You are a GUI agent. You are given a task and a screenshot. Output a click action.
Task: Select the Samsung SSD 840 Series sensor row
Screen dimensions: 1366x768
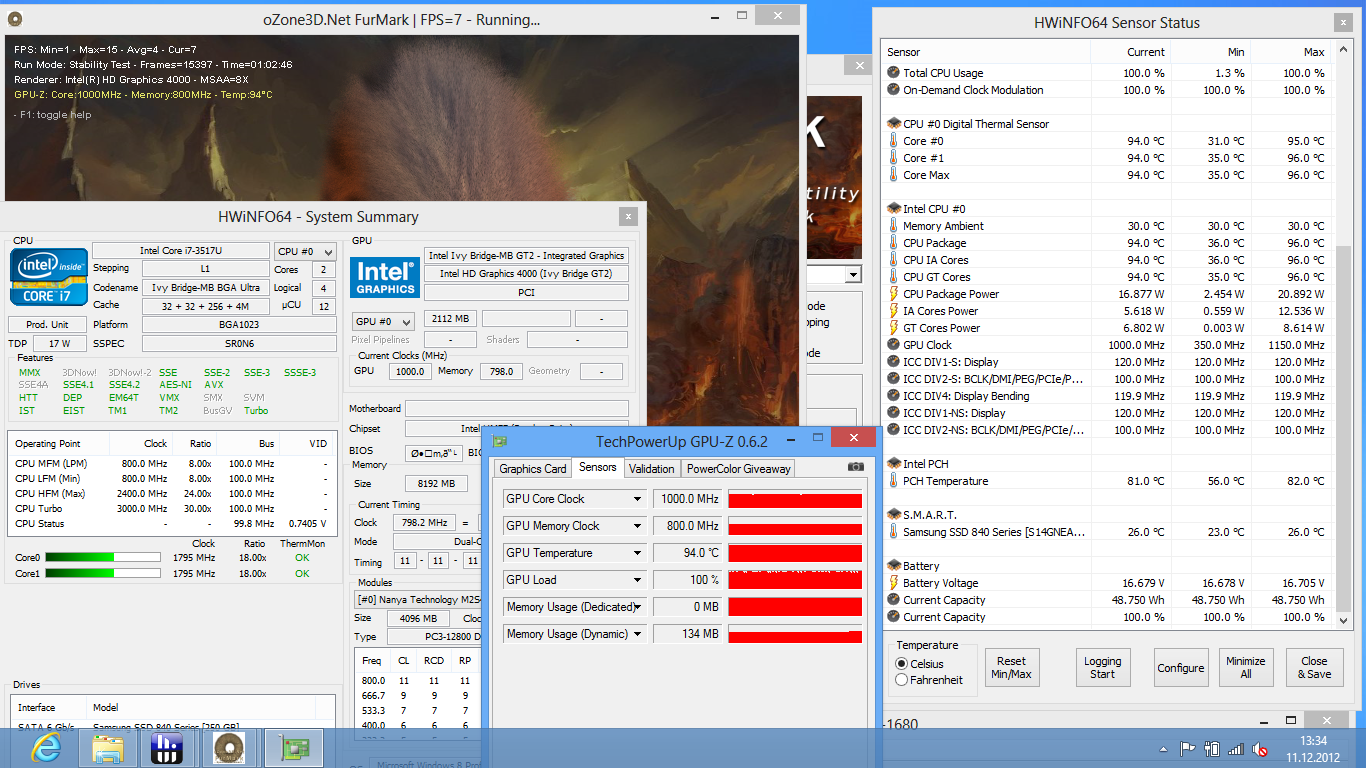tap(1107, 532)
